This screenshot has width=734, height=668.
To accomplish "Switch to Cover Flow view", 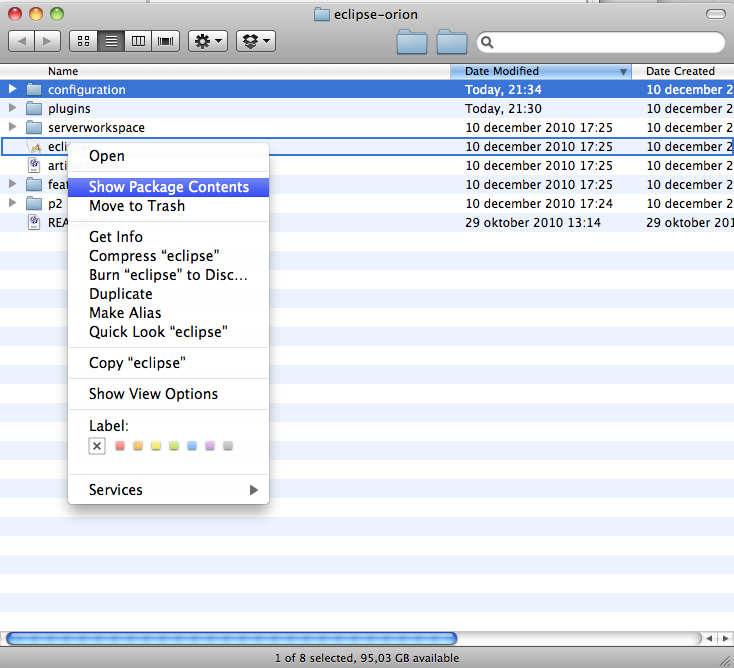I will pos(165,41).
